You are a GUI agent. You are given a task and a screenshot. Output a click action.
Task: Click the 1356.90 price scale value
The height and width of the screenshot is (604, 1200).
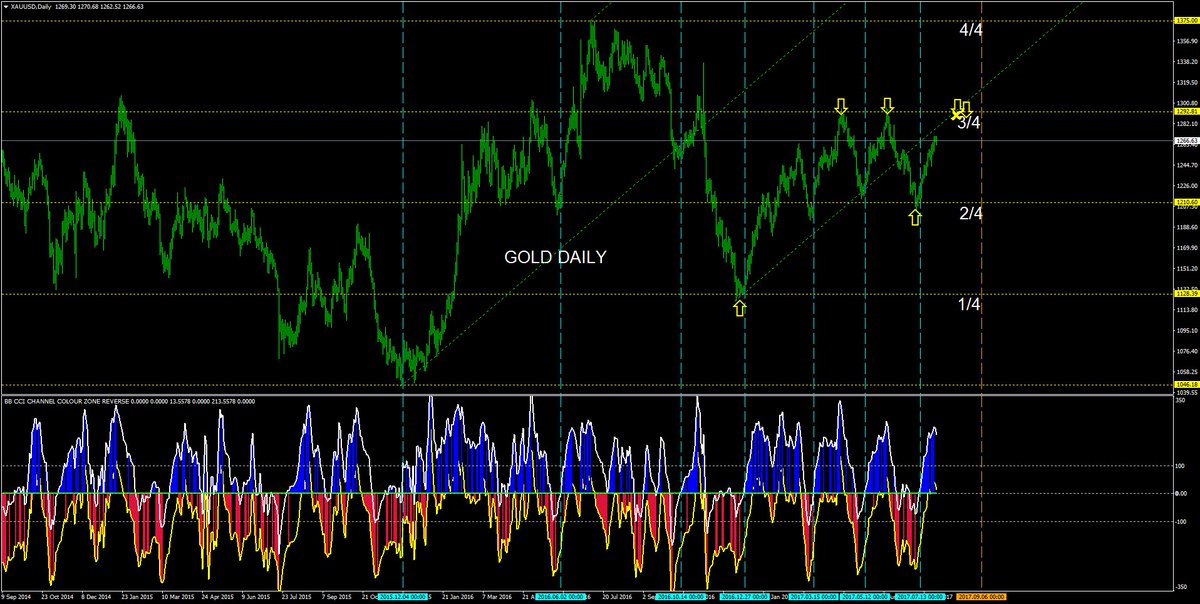1186,41
